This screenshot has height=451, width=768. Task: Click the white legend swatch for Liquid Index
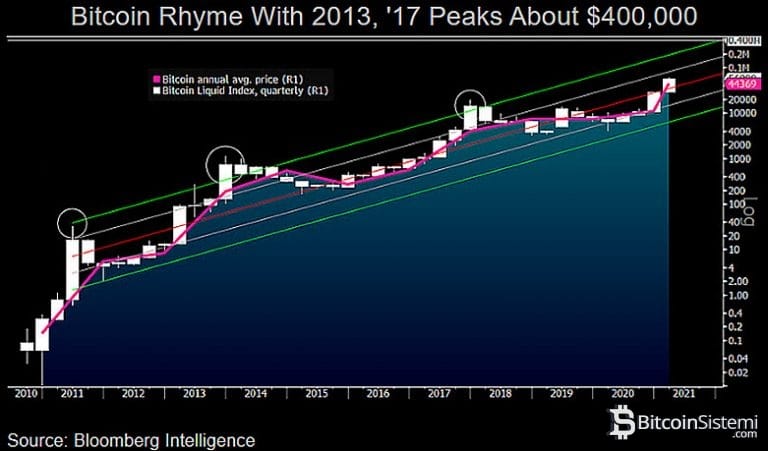pos(154,90)
